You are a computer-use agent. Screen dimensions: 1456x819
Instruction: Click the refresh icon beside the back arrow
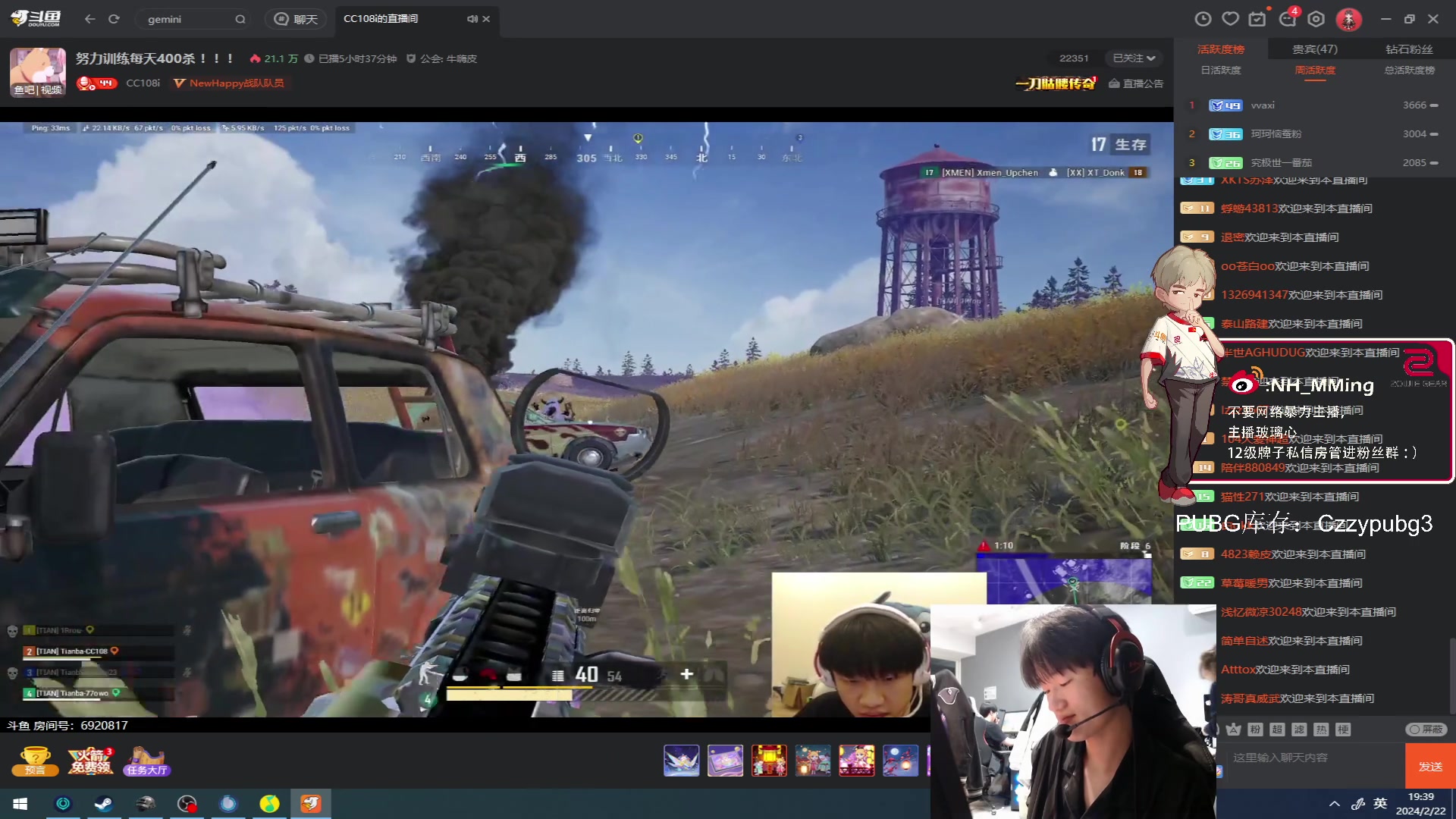click(x=114, y=19)
